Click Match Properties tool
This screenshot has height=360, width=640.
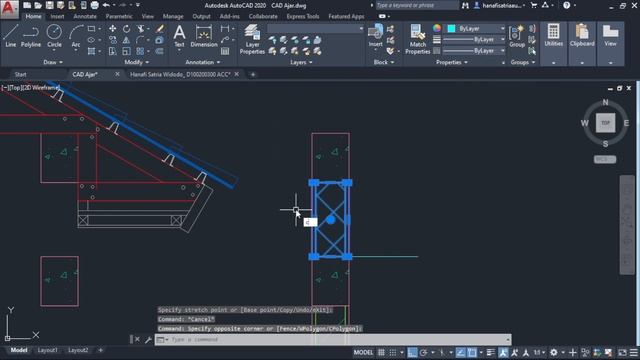click(418, 40)
